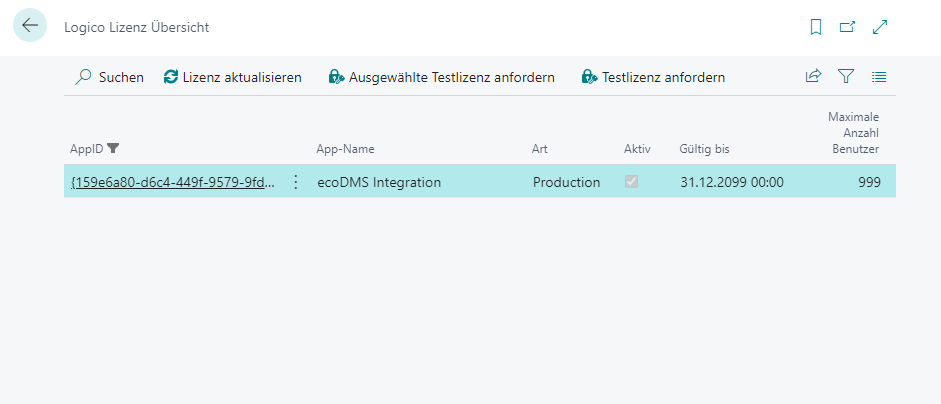Expand the page to full width
The width and height of the screenshot is (941, 404).
[x=880, y=27]
